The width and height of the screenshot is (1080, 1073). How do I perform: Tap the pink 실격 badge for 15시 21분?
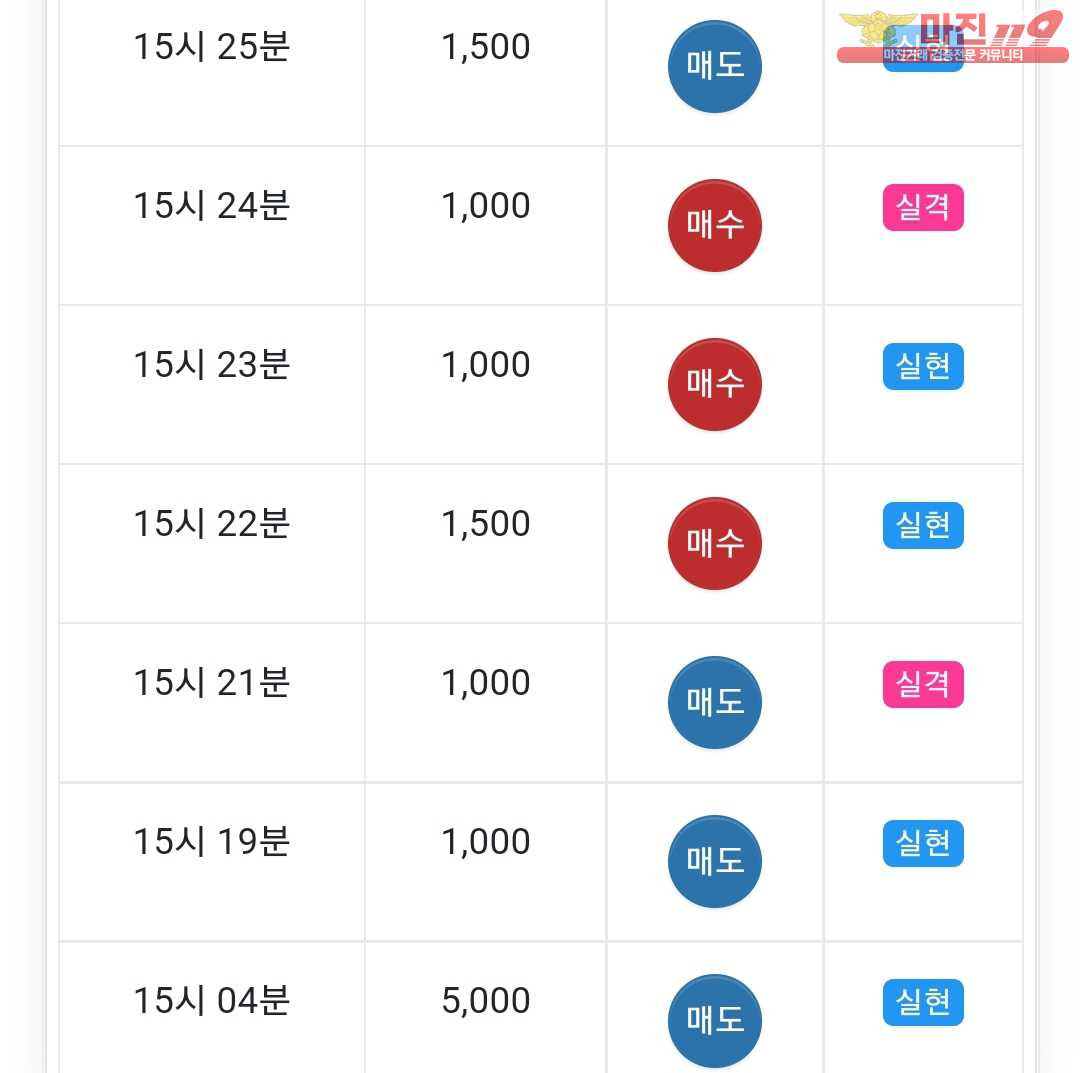click(x=923, y=685)
